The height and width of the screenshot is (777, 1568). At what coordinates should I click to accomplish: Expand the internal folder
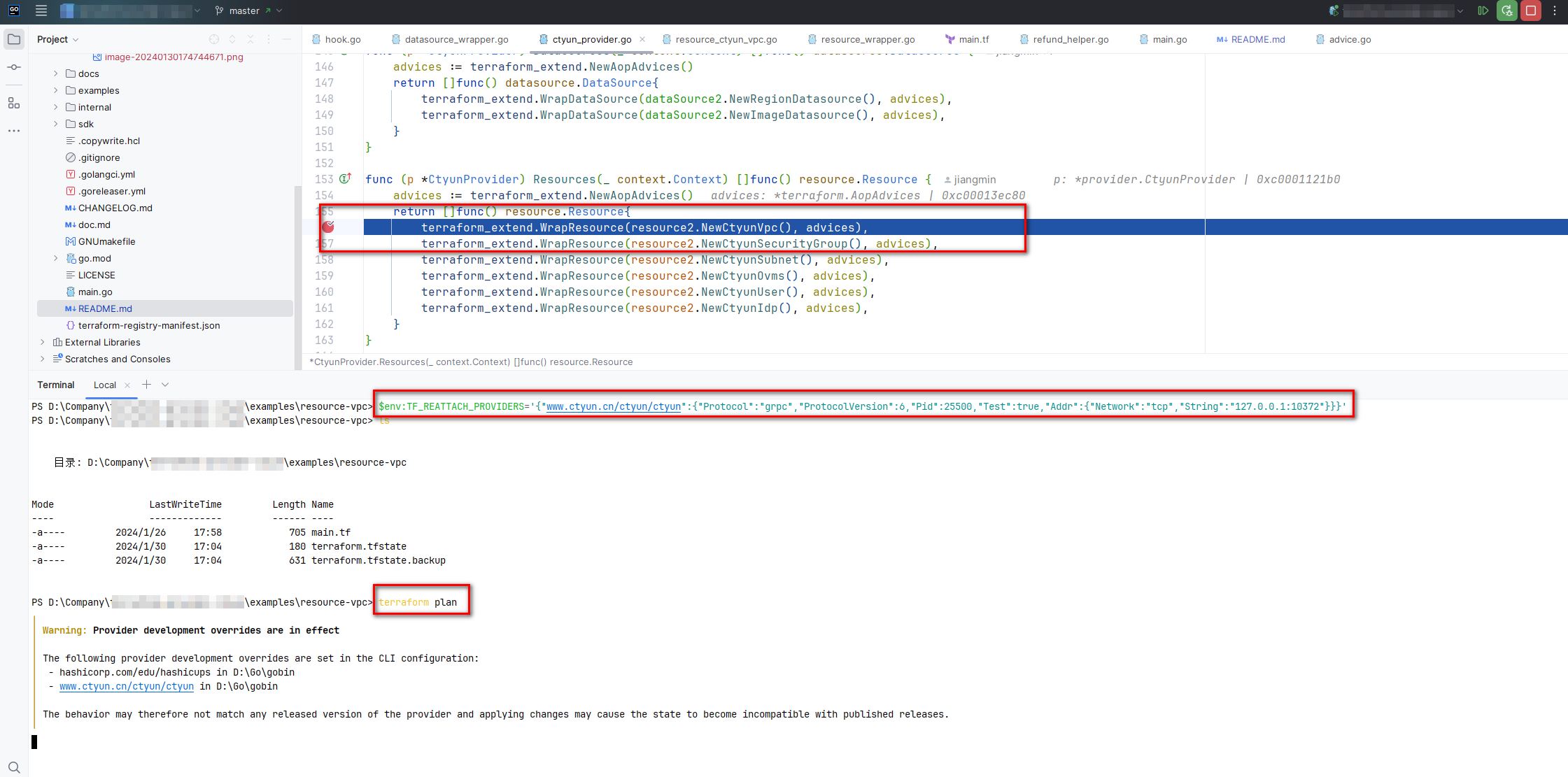(56, 107)
